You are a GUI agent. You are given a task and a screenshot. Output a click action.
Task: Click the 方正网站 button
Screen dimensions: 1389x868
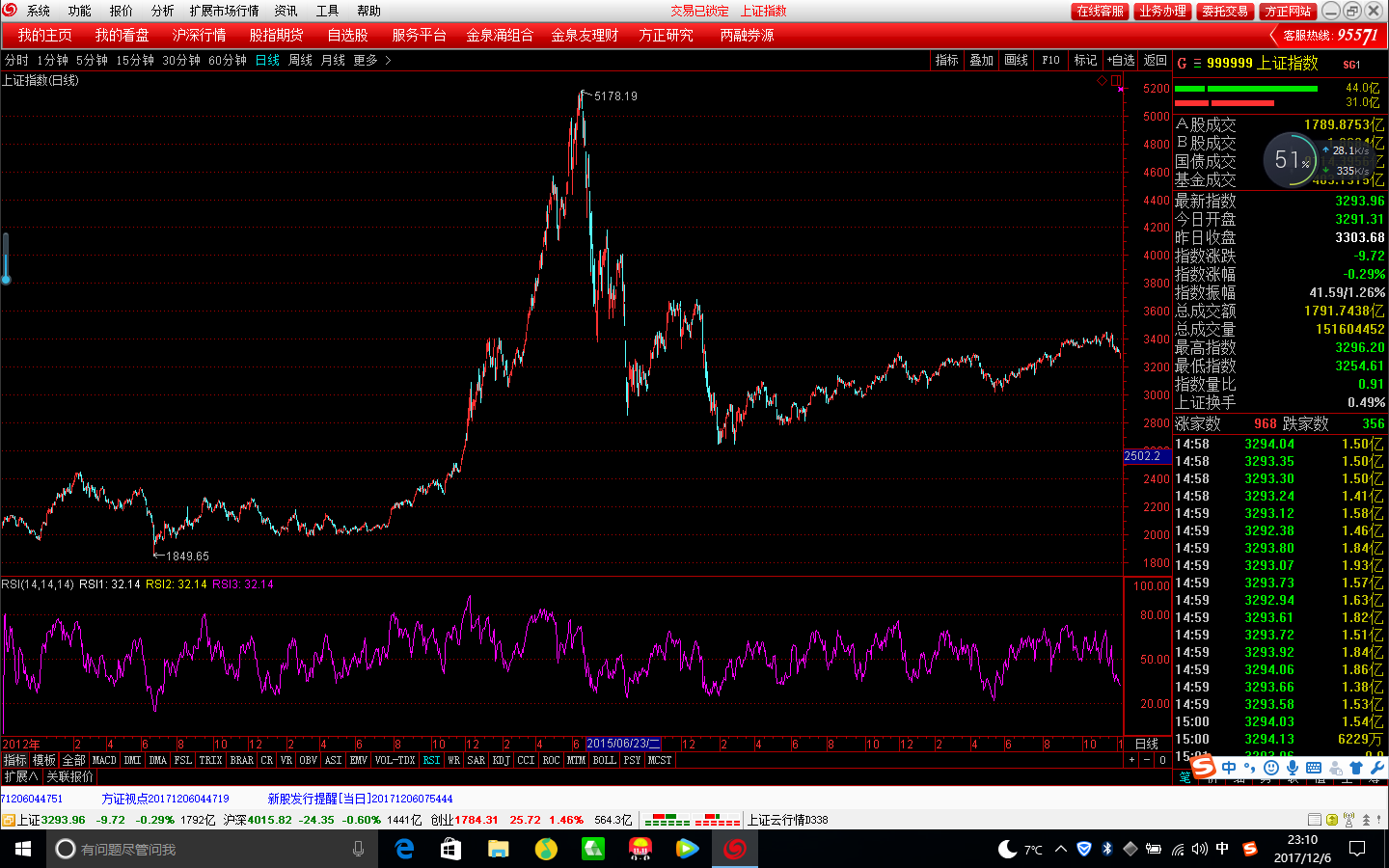click(1288, 11)
